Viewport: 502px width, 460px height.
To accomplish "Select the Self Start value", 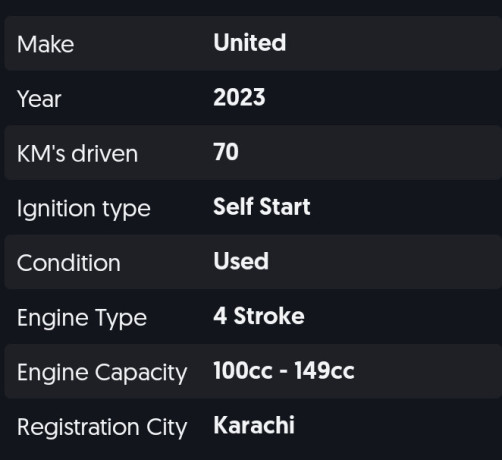I will pyautogui.click(x=262, y=207).
